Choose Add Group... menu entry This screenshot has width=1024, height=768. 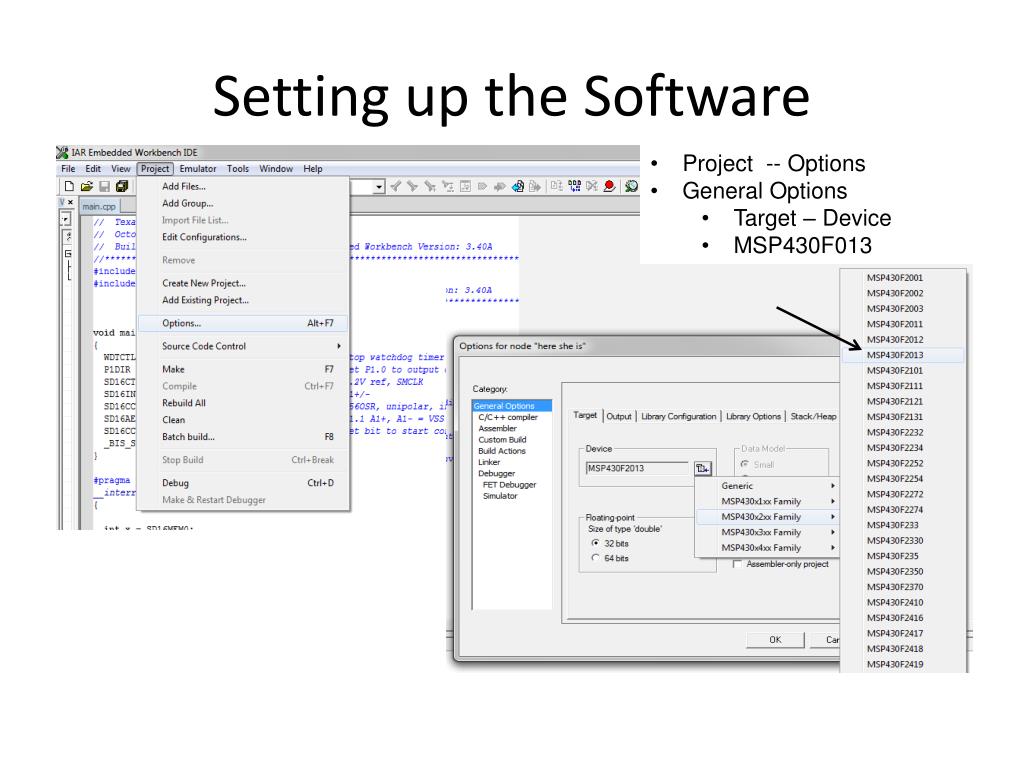[243, 203]
